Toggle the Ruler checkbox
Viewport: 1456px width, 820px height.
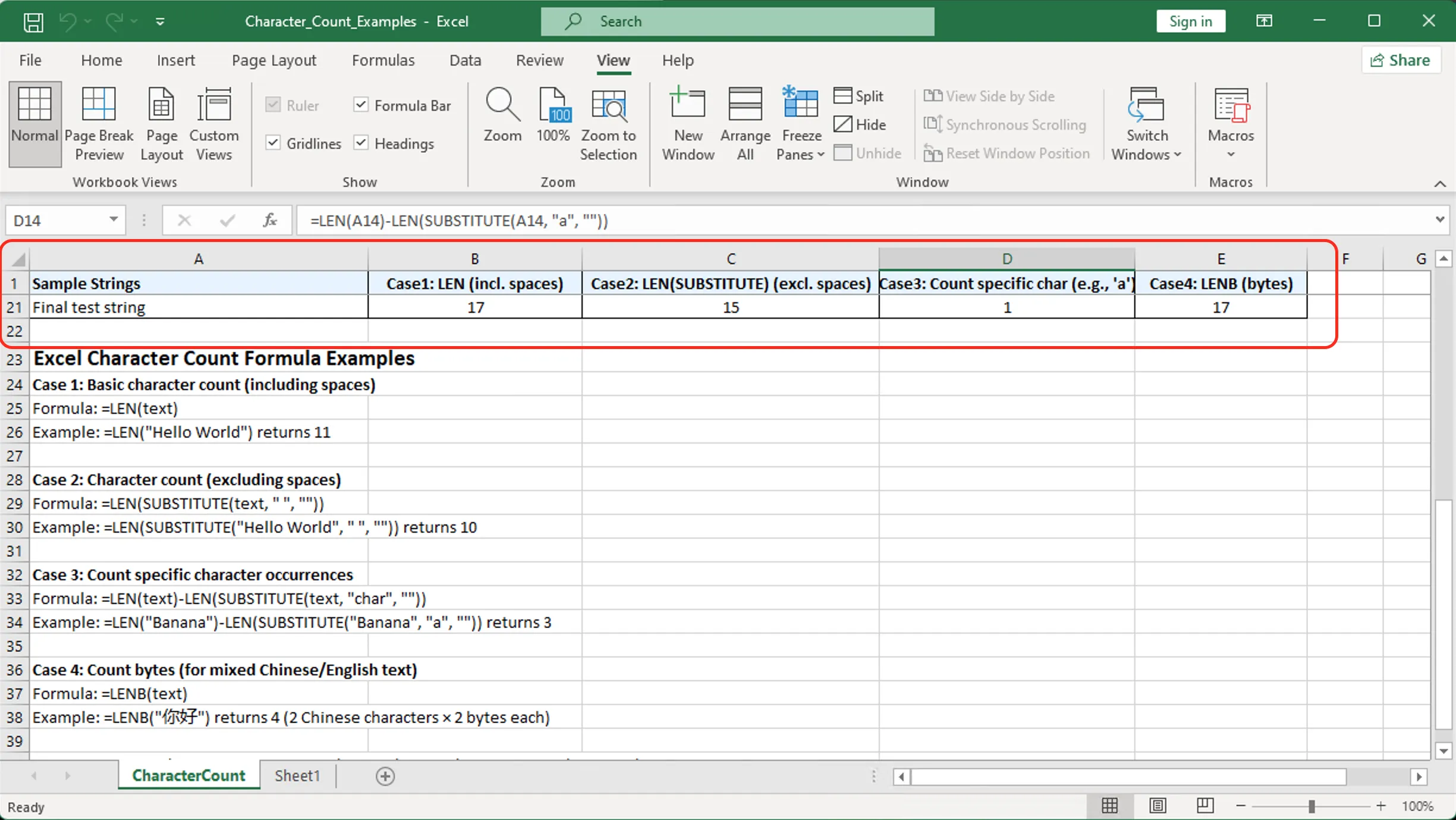(273, 105)
